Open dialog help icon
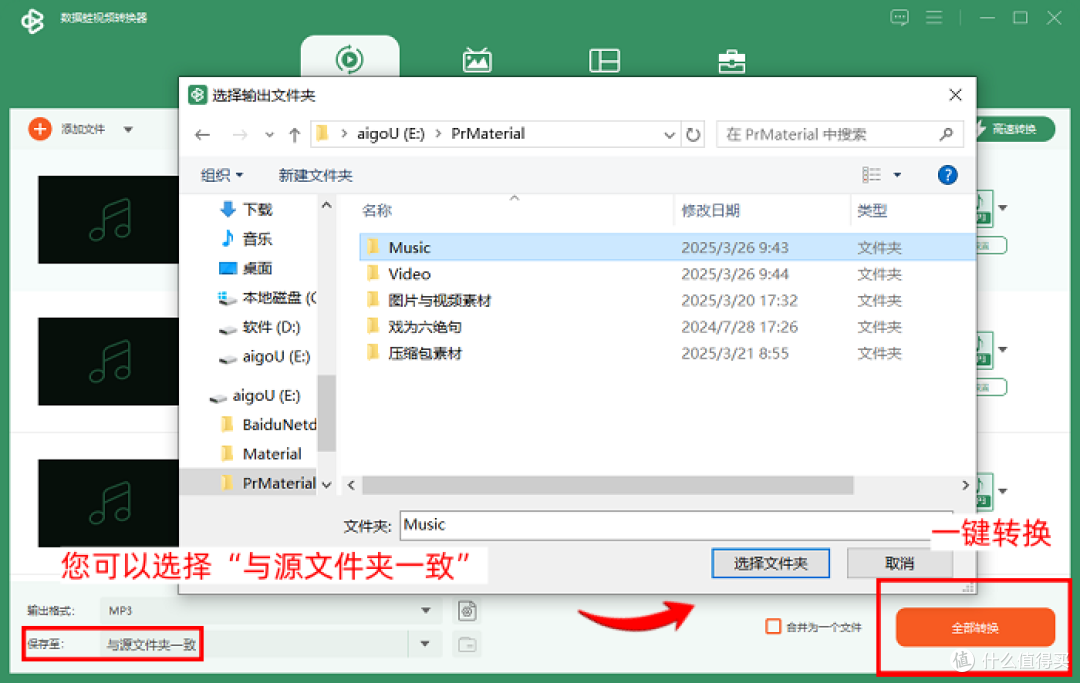 (x=948, y=175)
